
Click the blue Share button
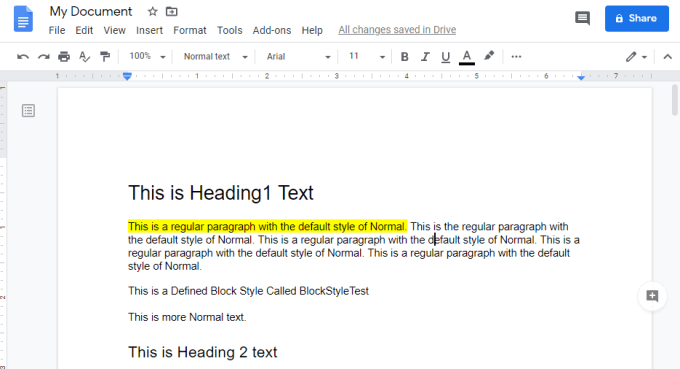coord(637,18)
